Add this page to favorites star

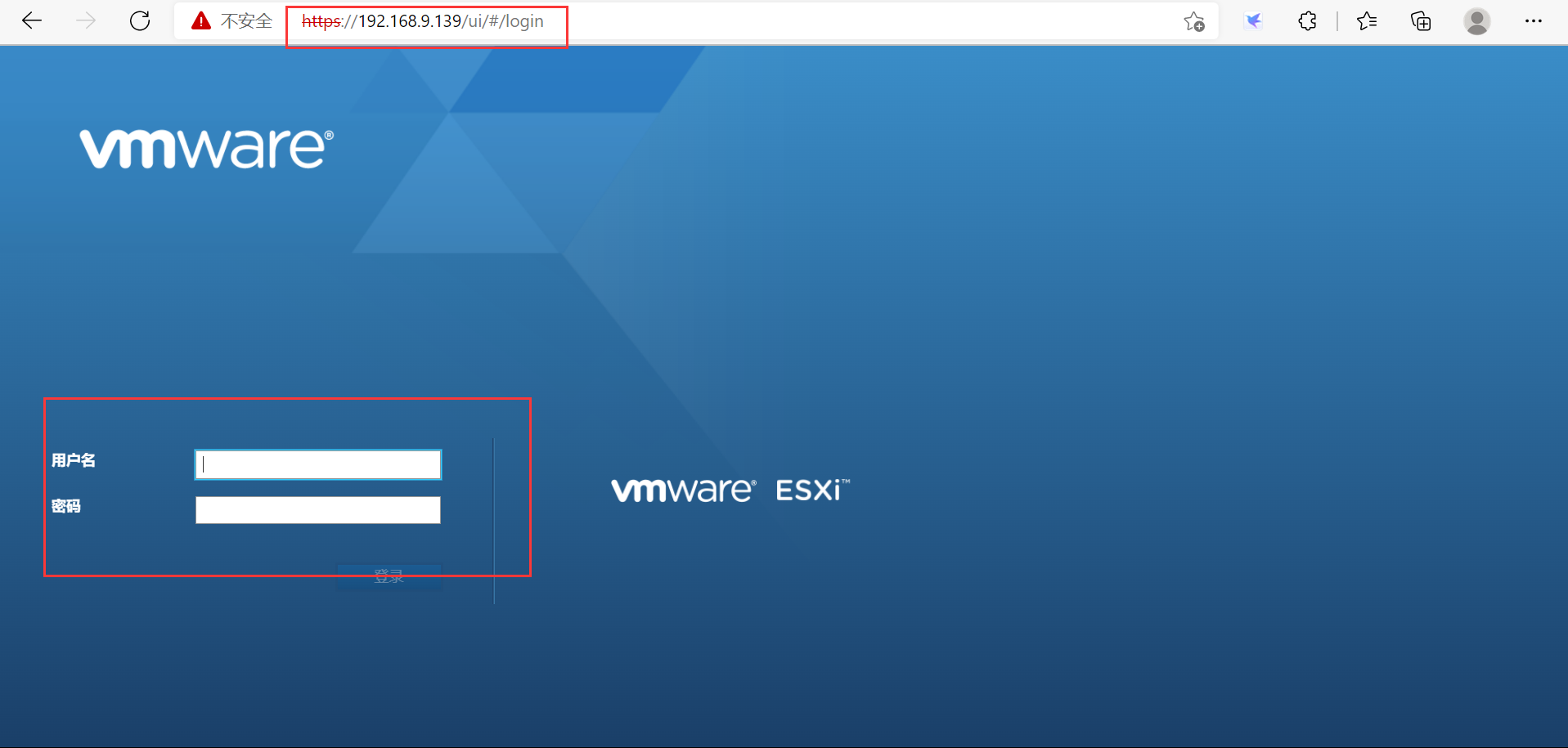click(1194, 21)
